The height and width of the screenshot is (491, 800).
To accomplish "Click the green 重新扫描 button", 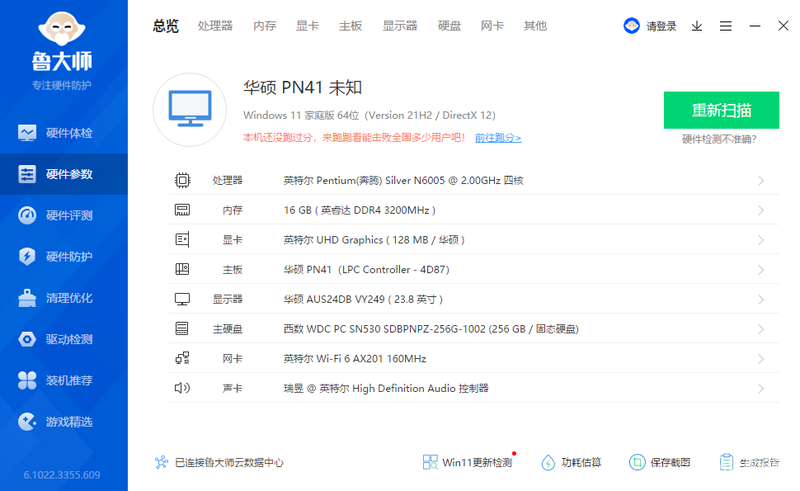I will click(x=721, y=110).
